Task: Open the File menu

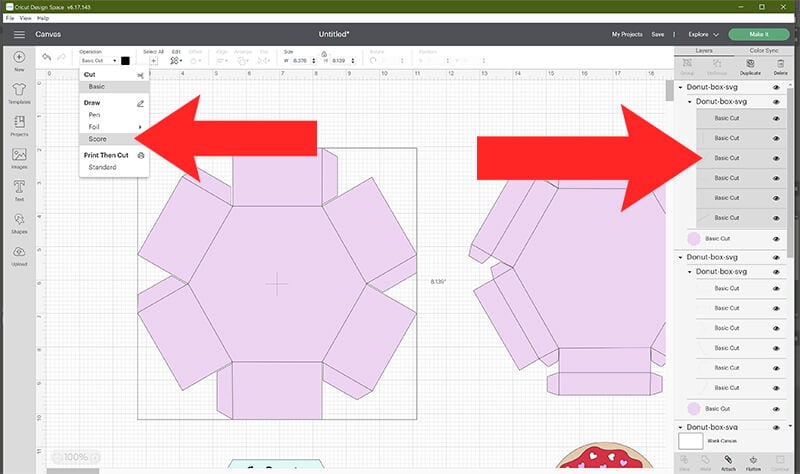Action: pyautogui.click(x=10, y=18)
